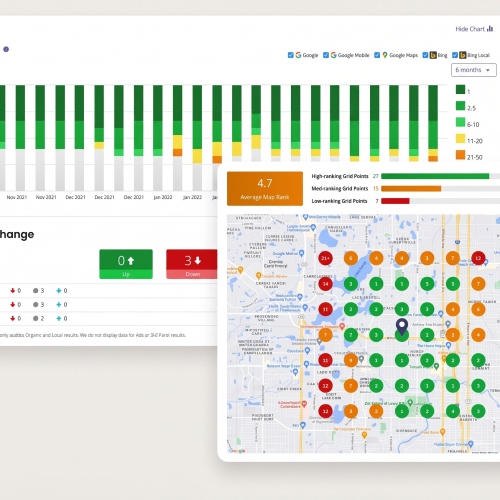Click the purple info icon
Viewport: 500px width, 500px height.
coord(6,49)
